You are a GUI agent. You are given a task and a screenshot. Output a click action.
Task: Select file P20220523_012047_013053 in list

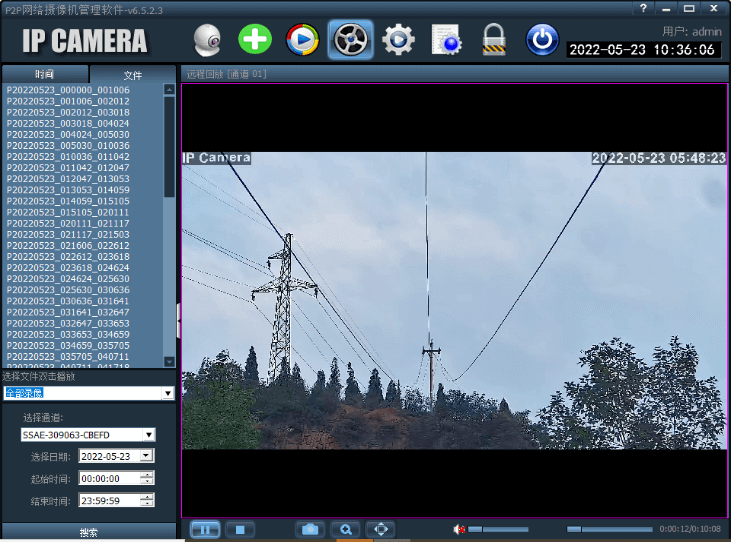pyautogui.click(x=68, y=179)
